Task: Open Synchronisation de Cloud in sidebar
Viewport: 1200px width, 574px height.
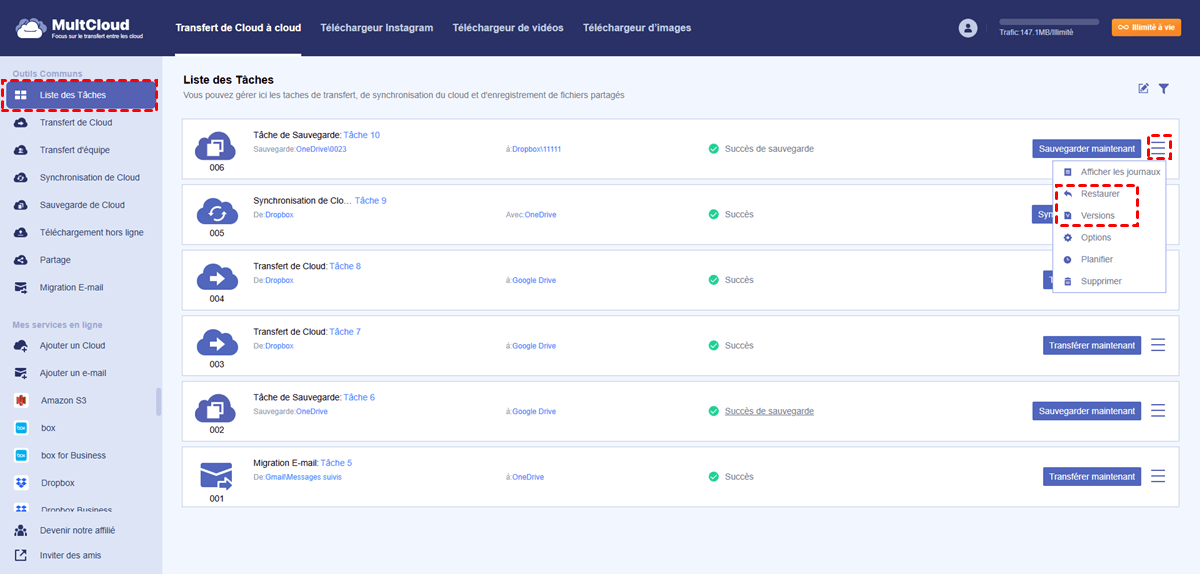Action: point(90,178)
